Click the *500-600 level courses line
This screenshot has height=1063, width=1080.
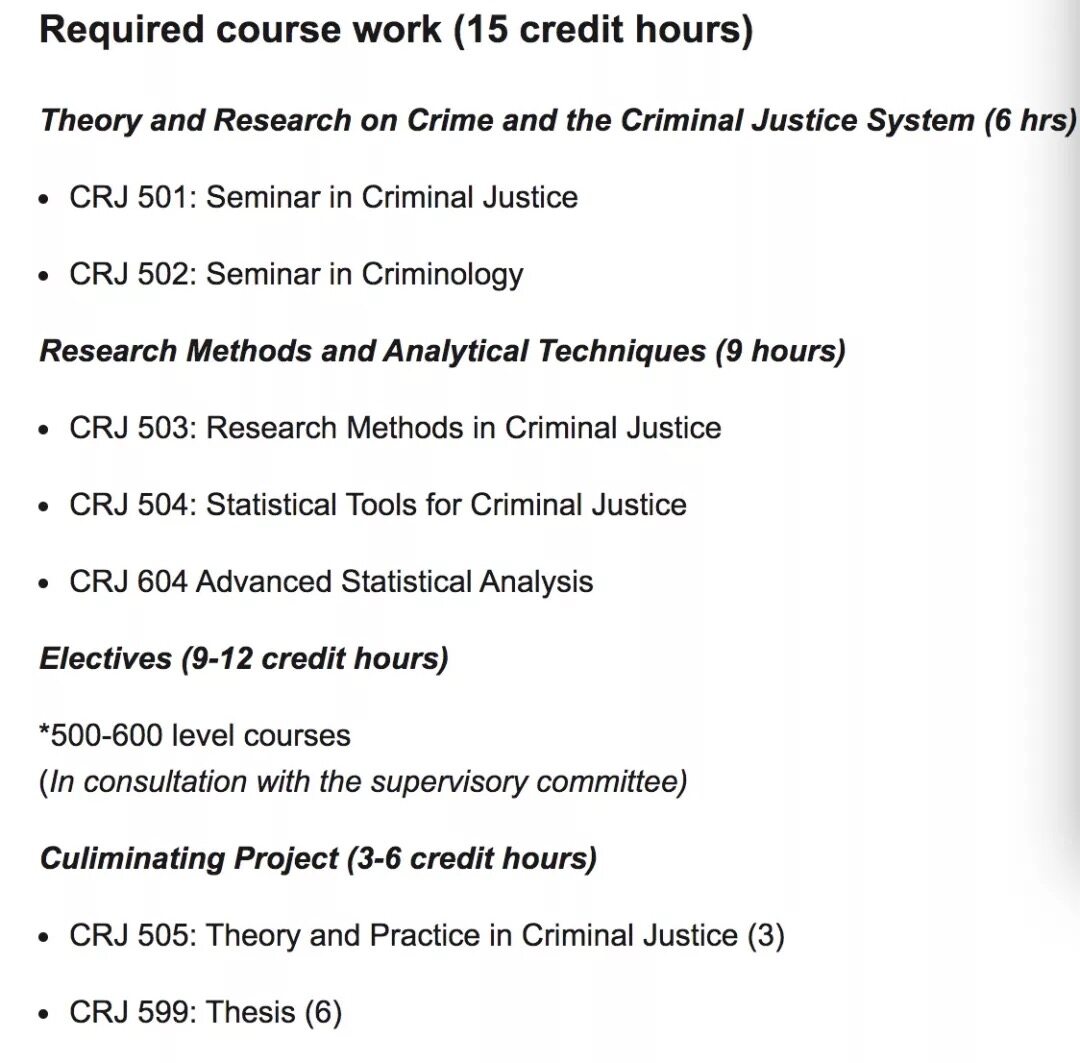pos(195,736)
